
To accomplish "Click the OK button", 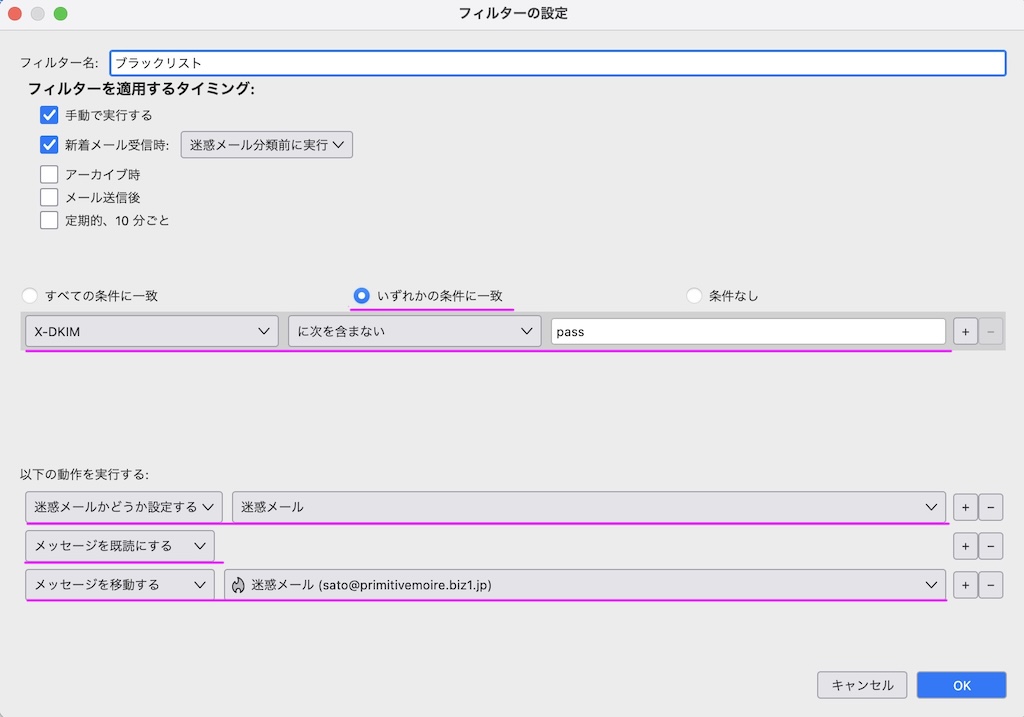I will click(x=961, y=685).
